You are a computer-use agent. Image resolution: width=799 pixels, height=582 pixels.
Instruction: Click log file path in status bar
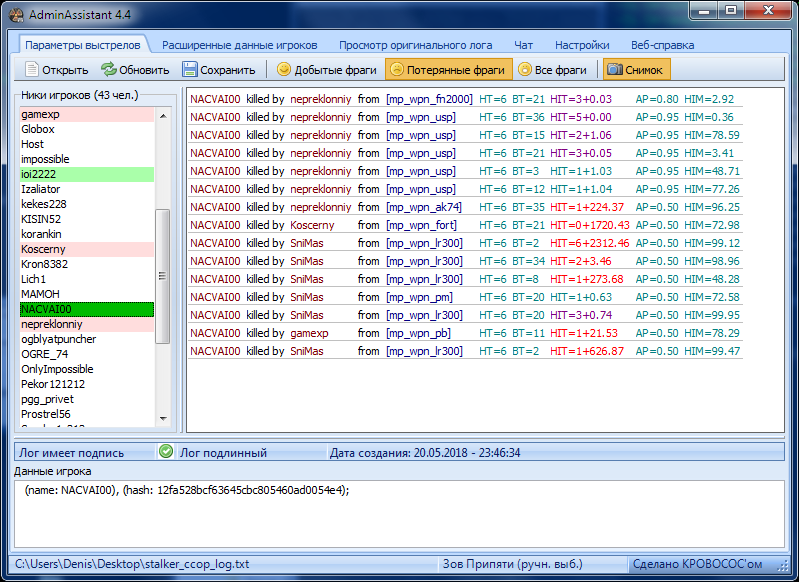(132, 564)
